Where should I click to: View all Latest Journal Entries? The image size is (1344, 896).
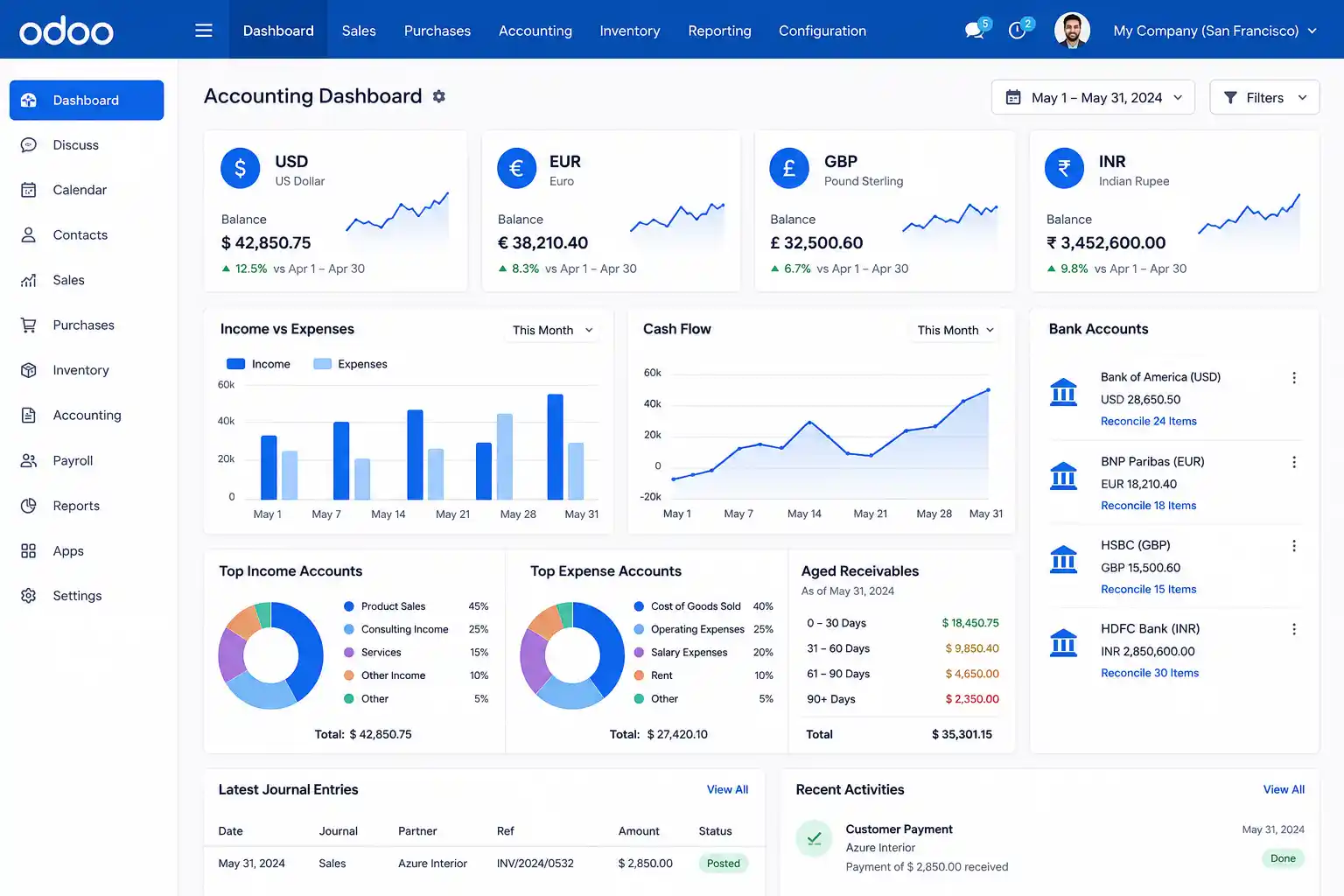(727, 789)
